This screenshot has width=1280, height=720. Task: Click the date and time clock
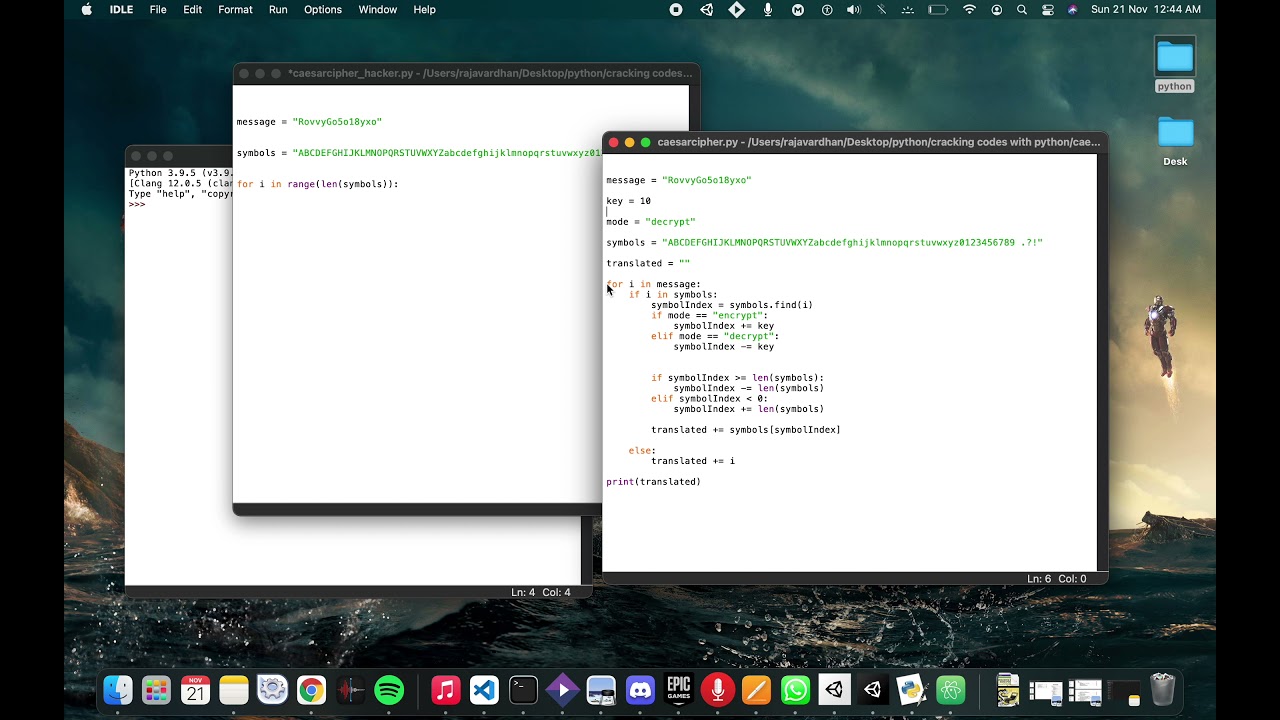click(x=1146, y=9)
